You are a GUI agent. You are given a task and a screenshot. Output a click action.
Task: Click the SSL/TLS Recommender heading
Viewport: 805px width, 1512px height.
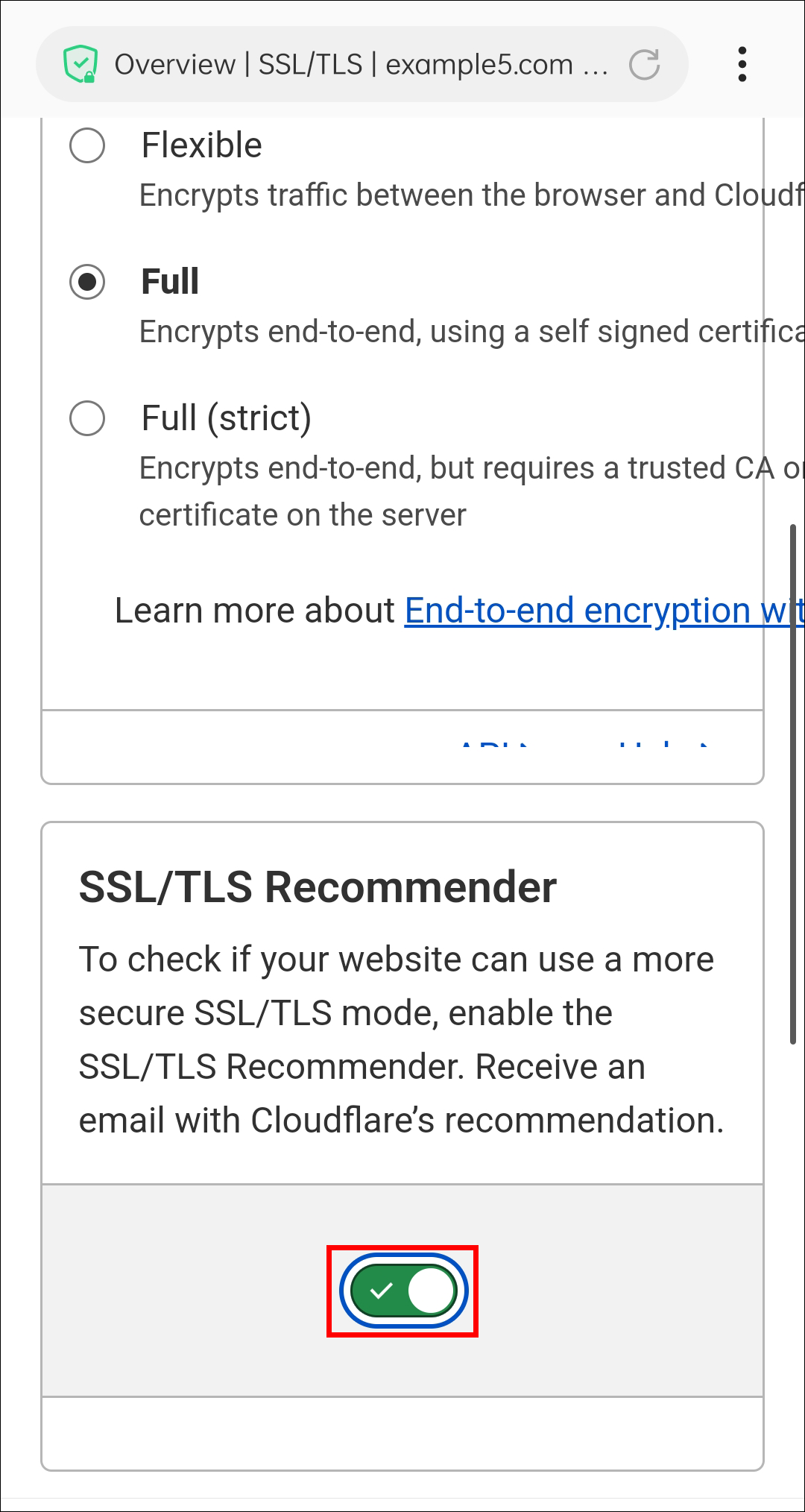tap(318, 887)
